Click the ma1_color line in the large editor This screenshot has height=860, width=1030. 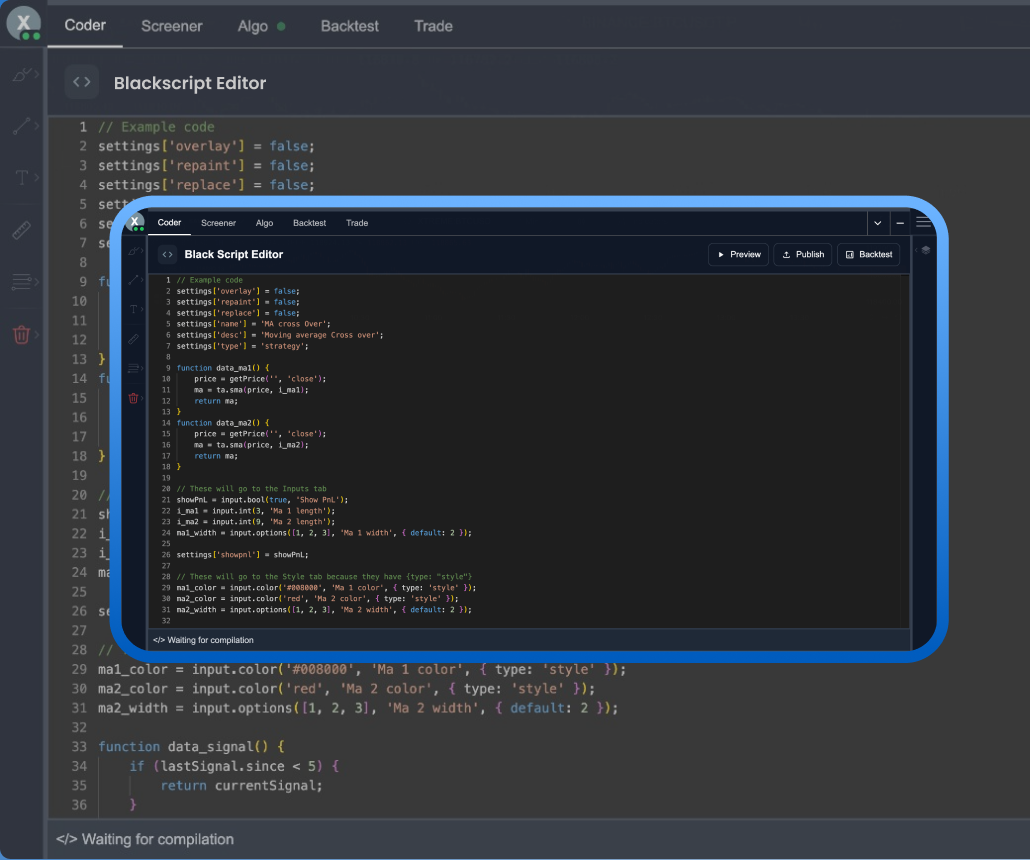point(362,669)
